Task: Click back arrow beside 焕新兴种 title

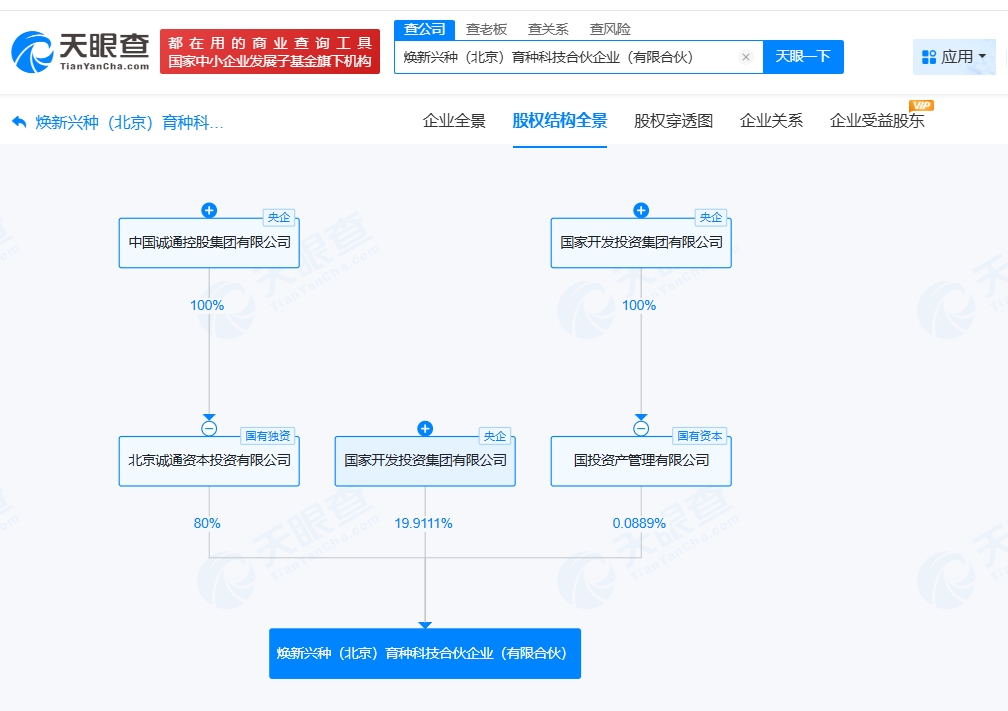Action: point(19,122)
